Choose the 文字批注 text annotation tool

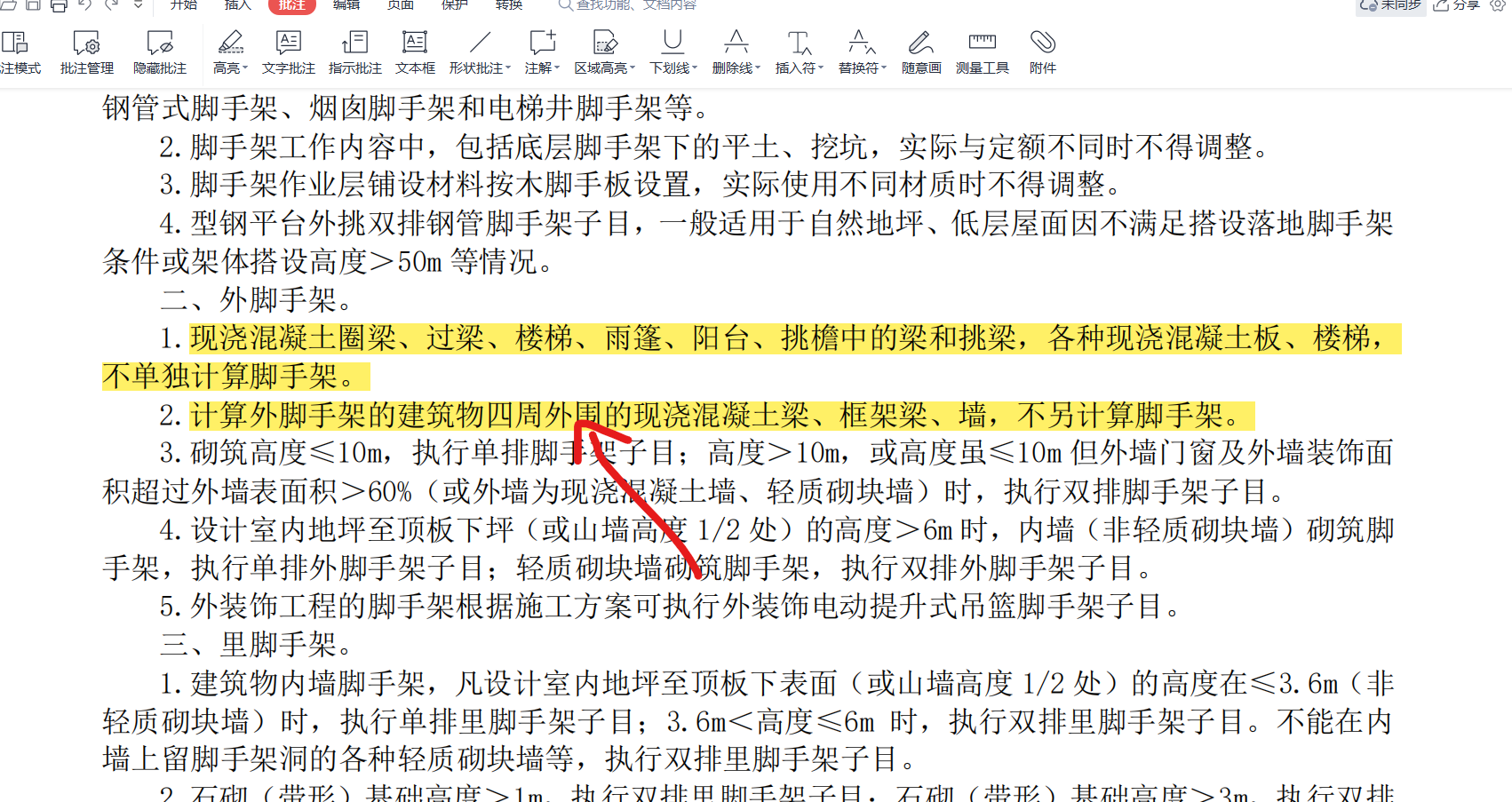click(289, 52)
